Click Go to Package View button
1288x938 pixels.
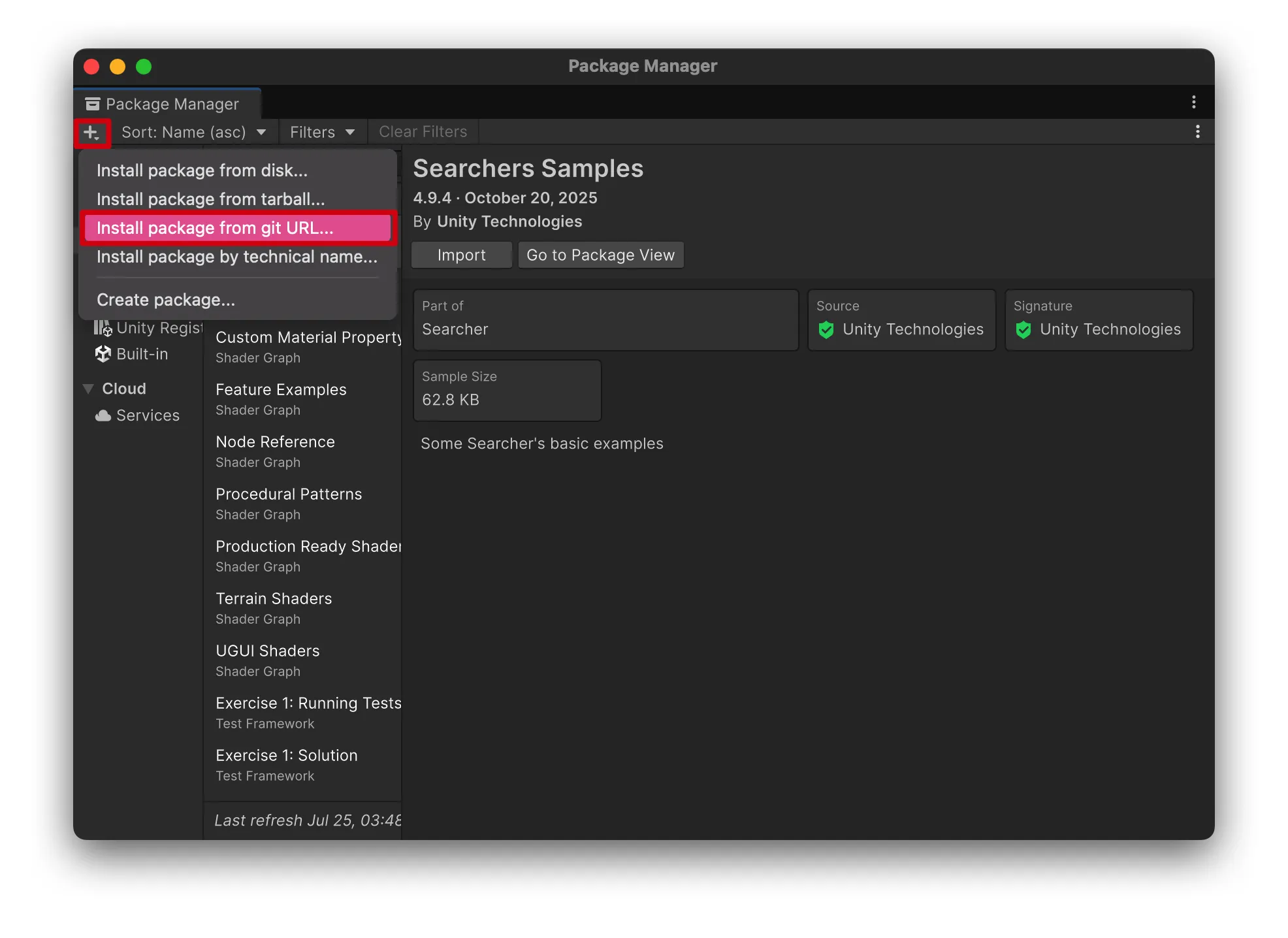pyautogui.click(x=601, y=255)
